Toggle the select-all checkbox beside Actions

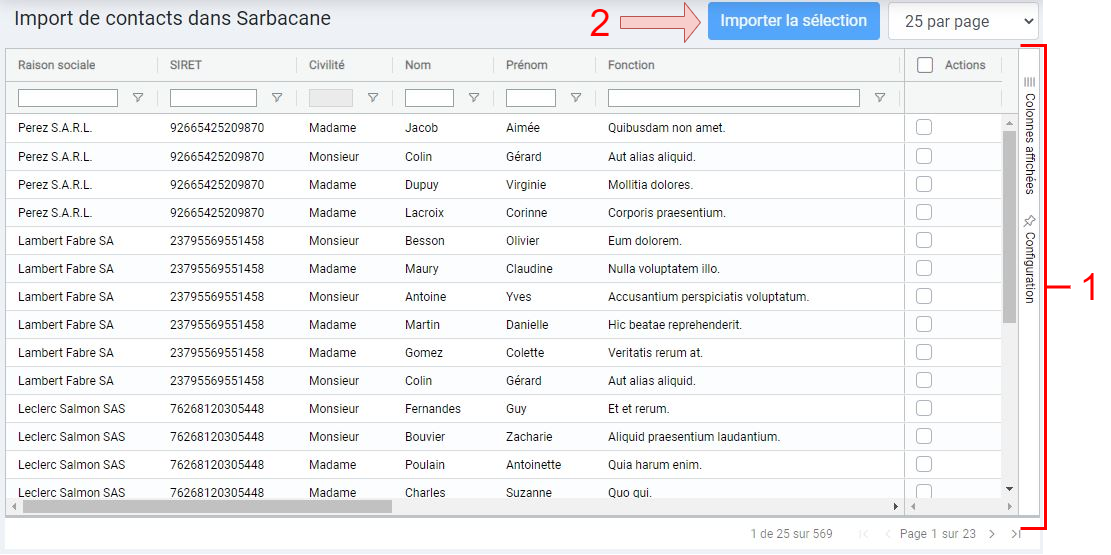click(x=925, y=65)
